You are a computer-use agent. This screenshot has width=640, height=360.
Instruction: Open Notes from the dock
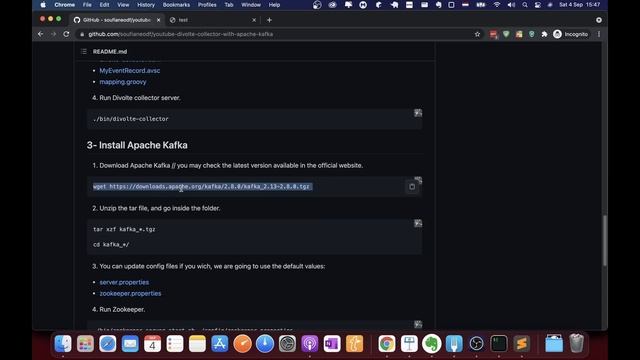coord(197,344)
